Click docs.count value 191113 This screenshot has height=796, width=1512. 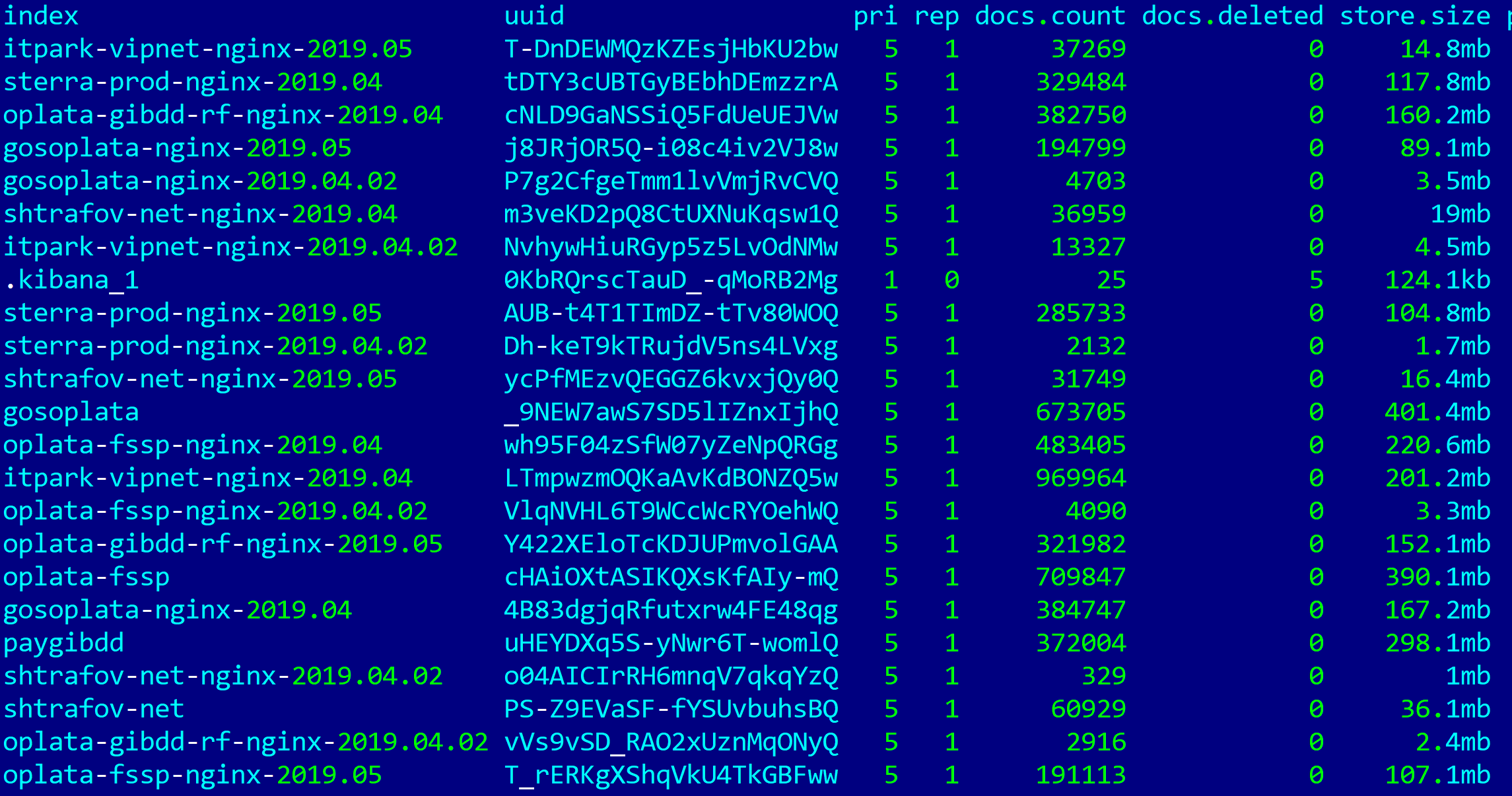click(1081, 775)
